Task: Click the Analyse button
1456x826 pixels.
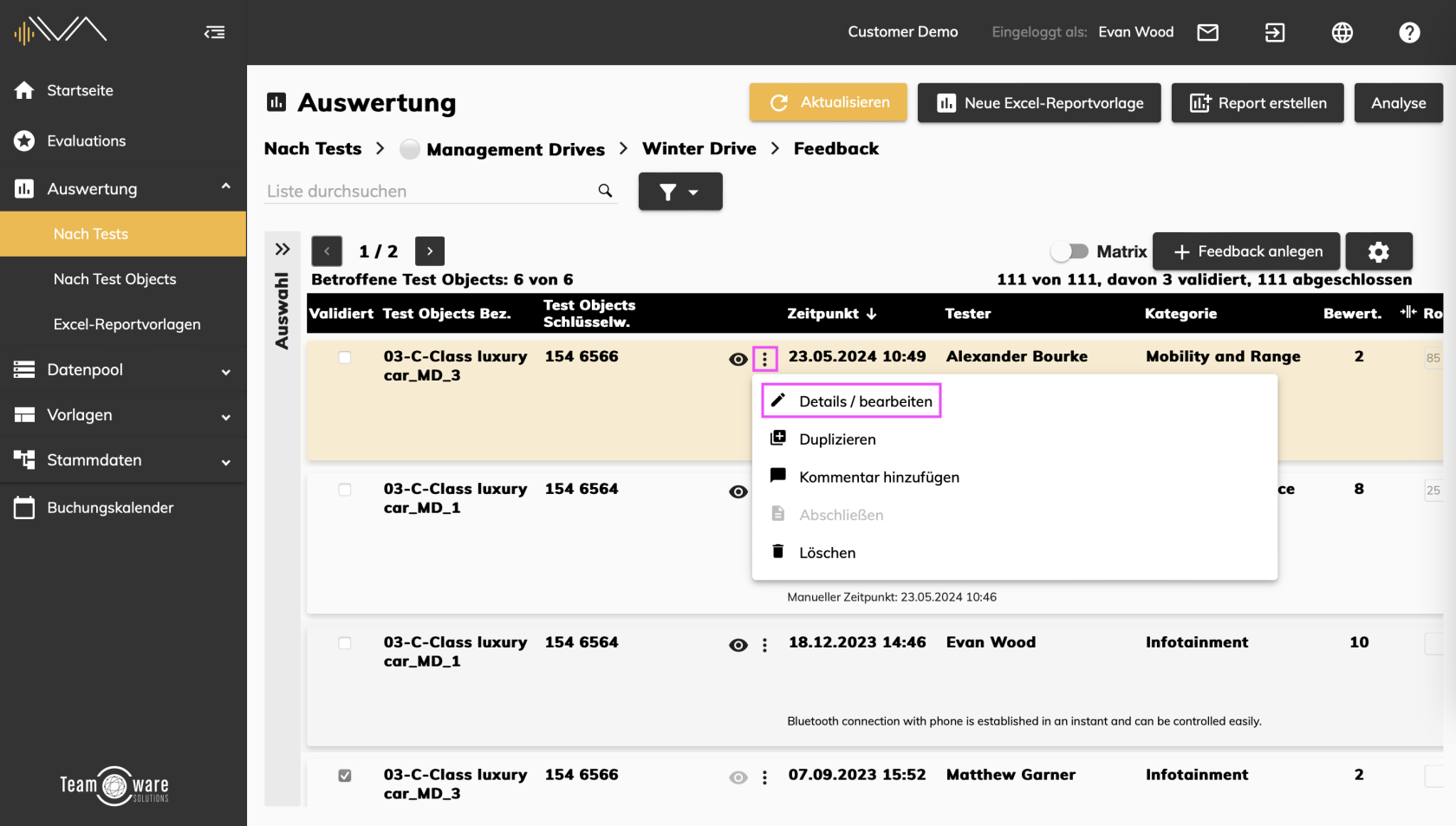Action: click(1399, 102)
